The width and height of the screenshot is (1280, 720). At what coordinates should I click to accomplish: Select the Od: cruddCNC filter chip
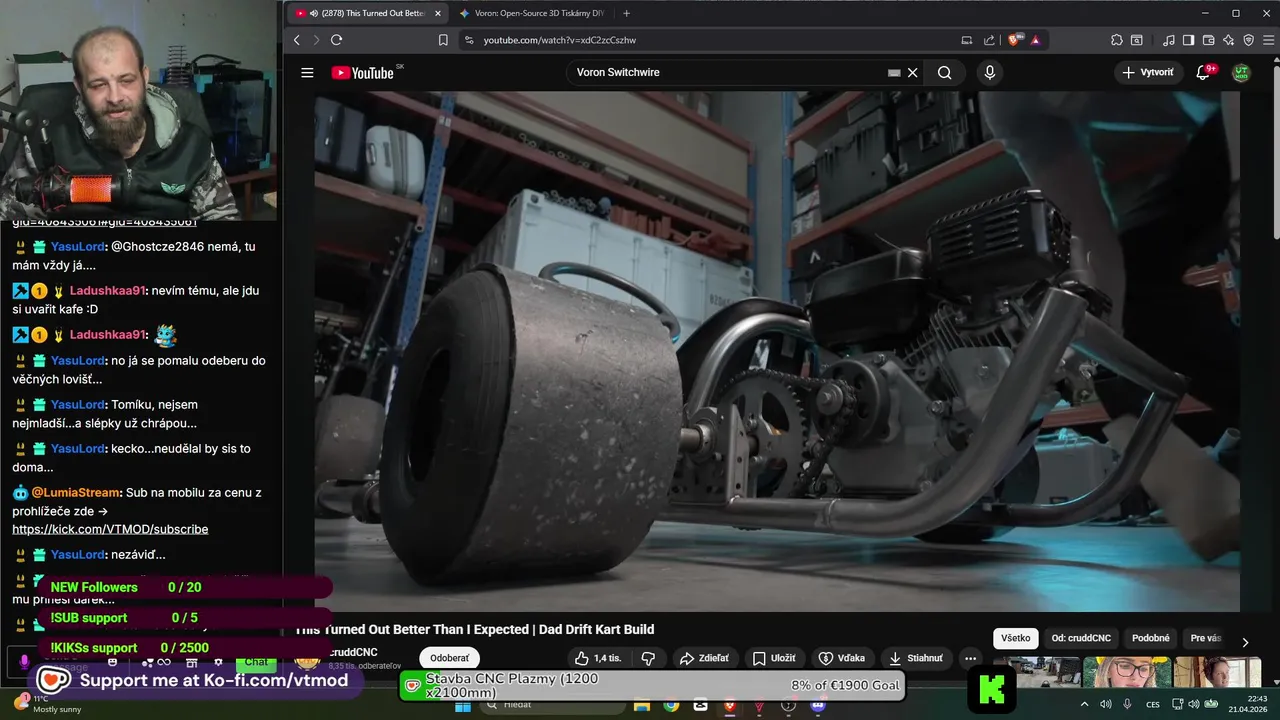tap(1081, 638)
